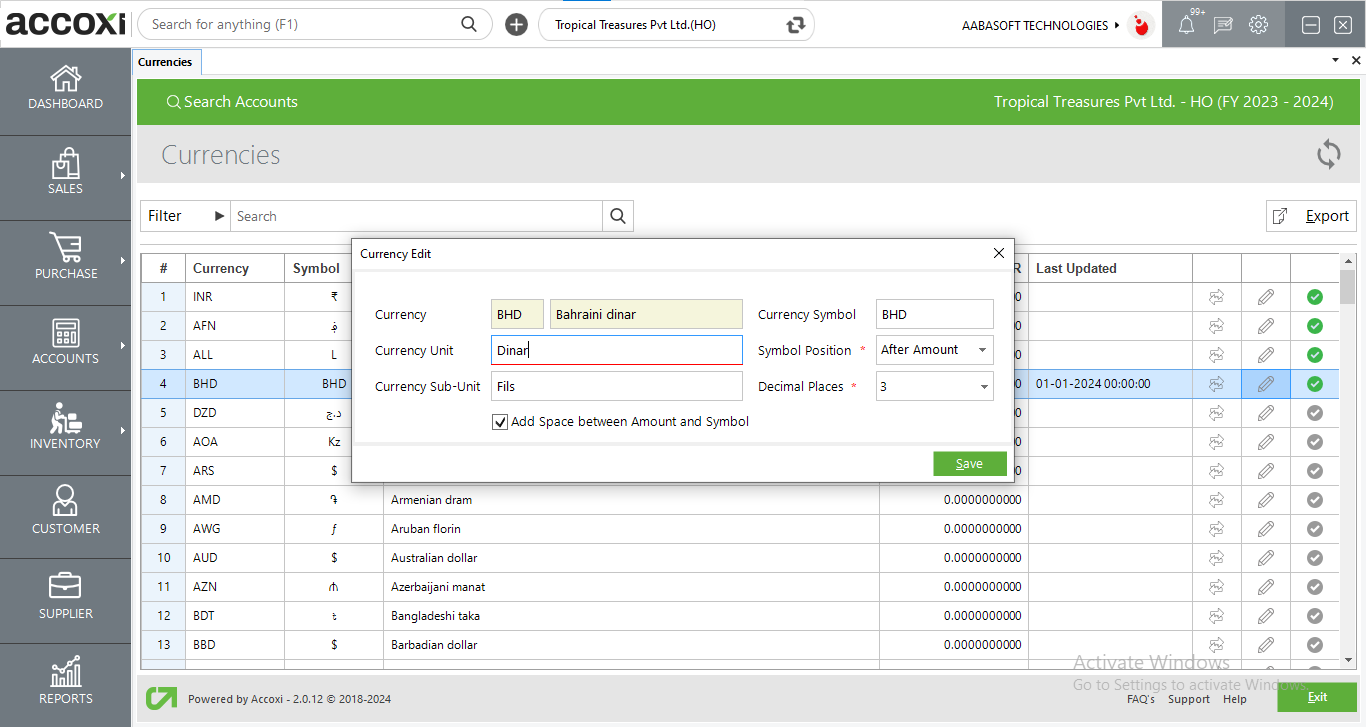The height and width of the screenshot is (727, 1366).
Task: Click the notifications bell icon
Action: [x=1186, y=25]
